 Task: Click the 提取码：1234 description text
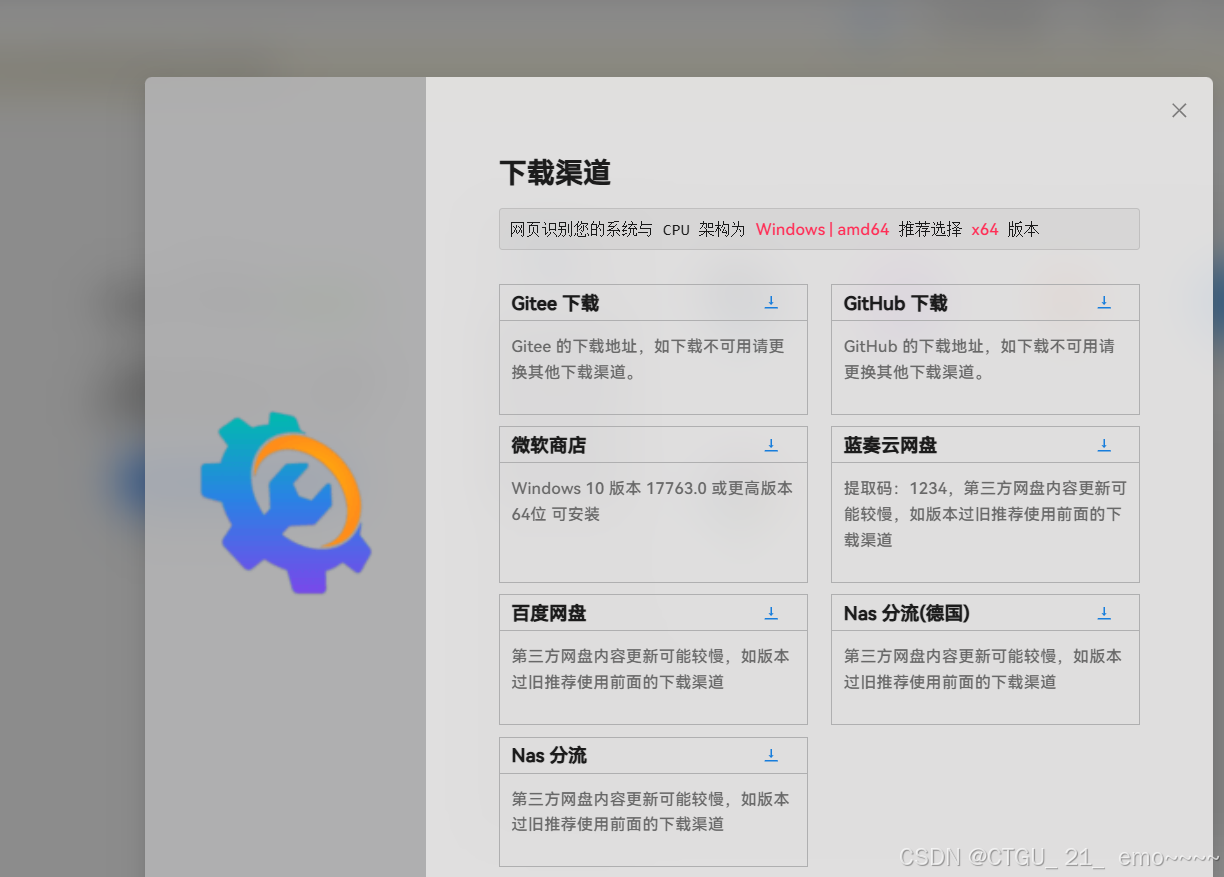click(985, 514)
